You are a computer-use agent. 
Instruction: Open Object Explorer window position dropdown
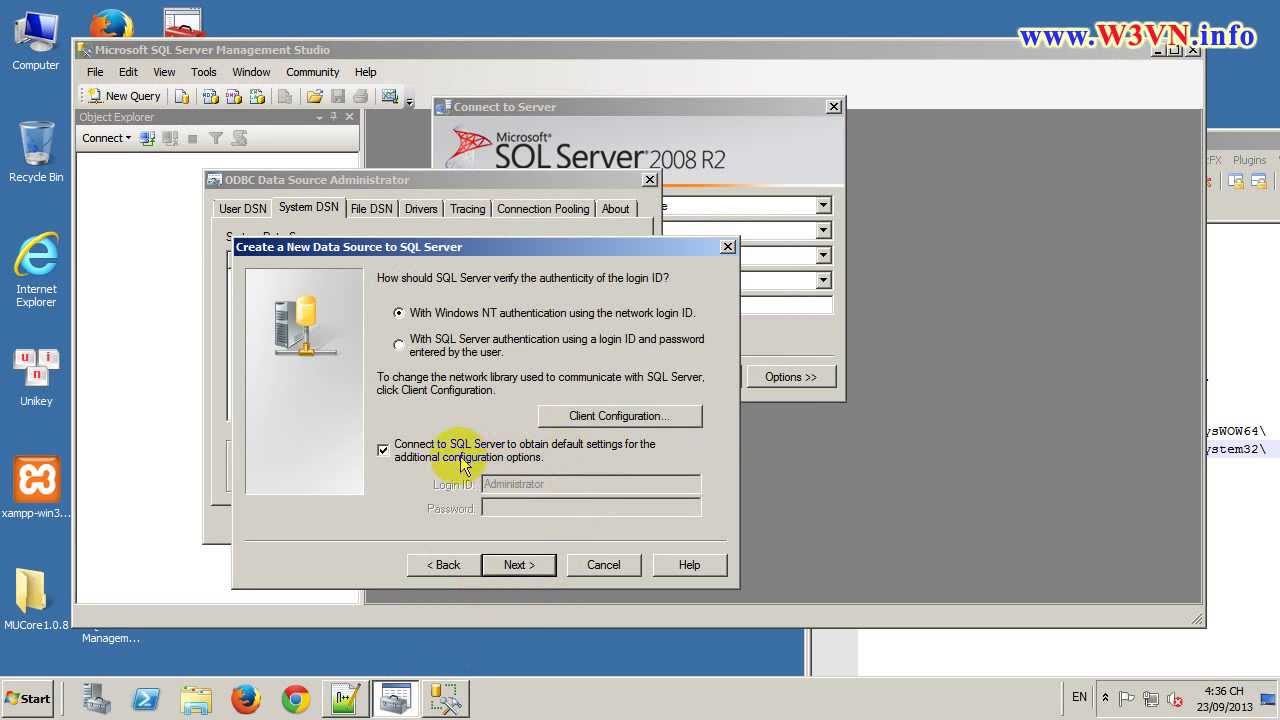tap(319, 117)
